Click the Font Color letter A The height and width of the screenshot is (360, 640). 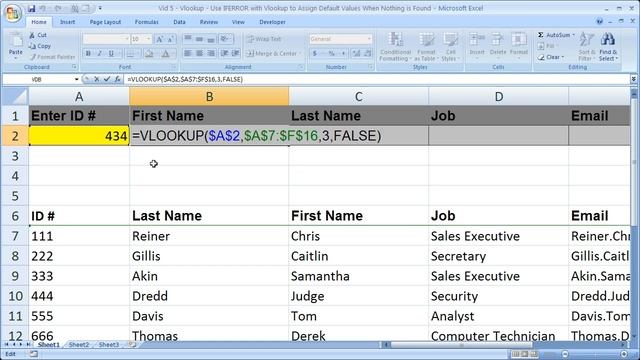166,53
